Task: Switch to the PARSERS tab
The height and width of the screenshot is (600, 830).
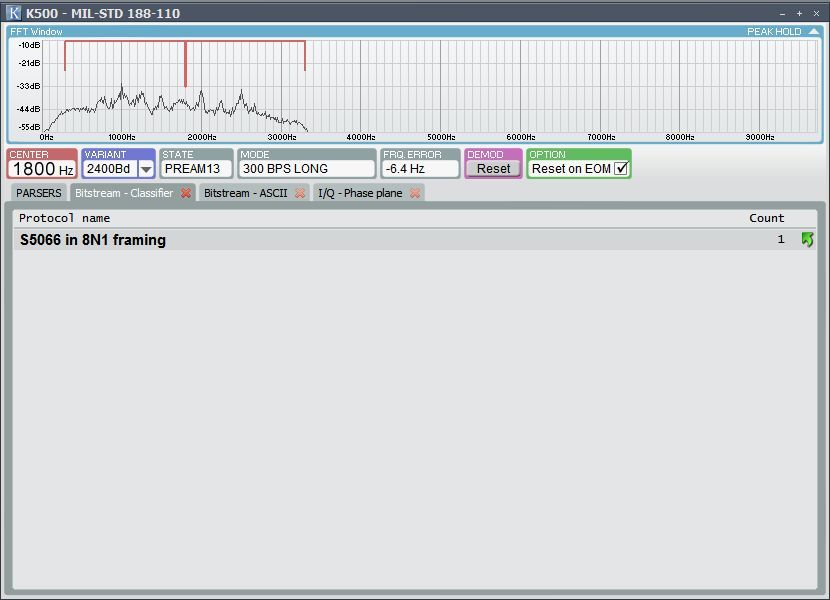Action: [39, 193]
